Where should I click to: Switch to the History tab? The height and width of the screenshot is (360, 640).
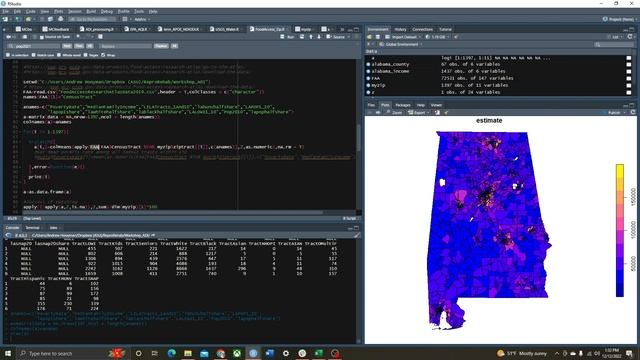pos(400,29)
